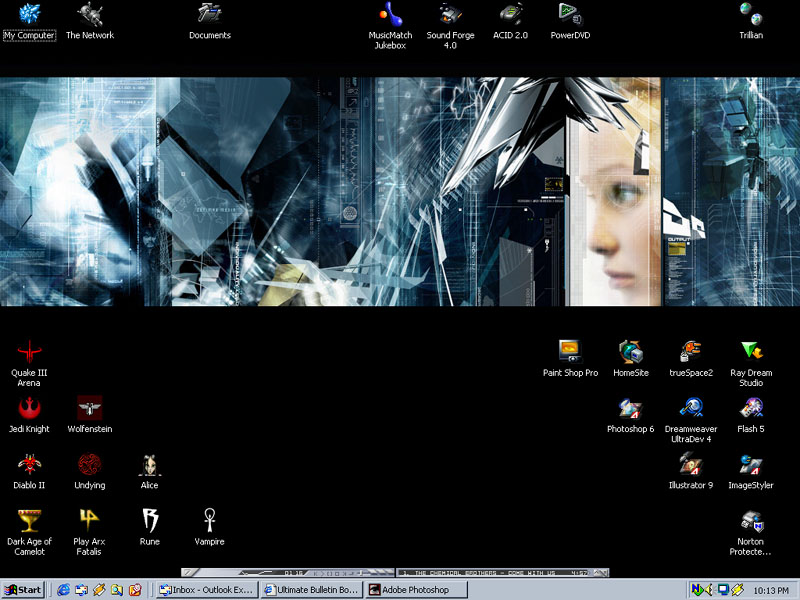The height and width of the screenshot is (600, 800).
Task: Switch to Ultimate Bulletin Board window
Action: click(x=312, y=590)
